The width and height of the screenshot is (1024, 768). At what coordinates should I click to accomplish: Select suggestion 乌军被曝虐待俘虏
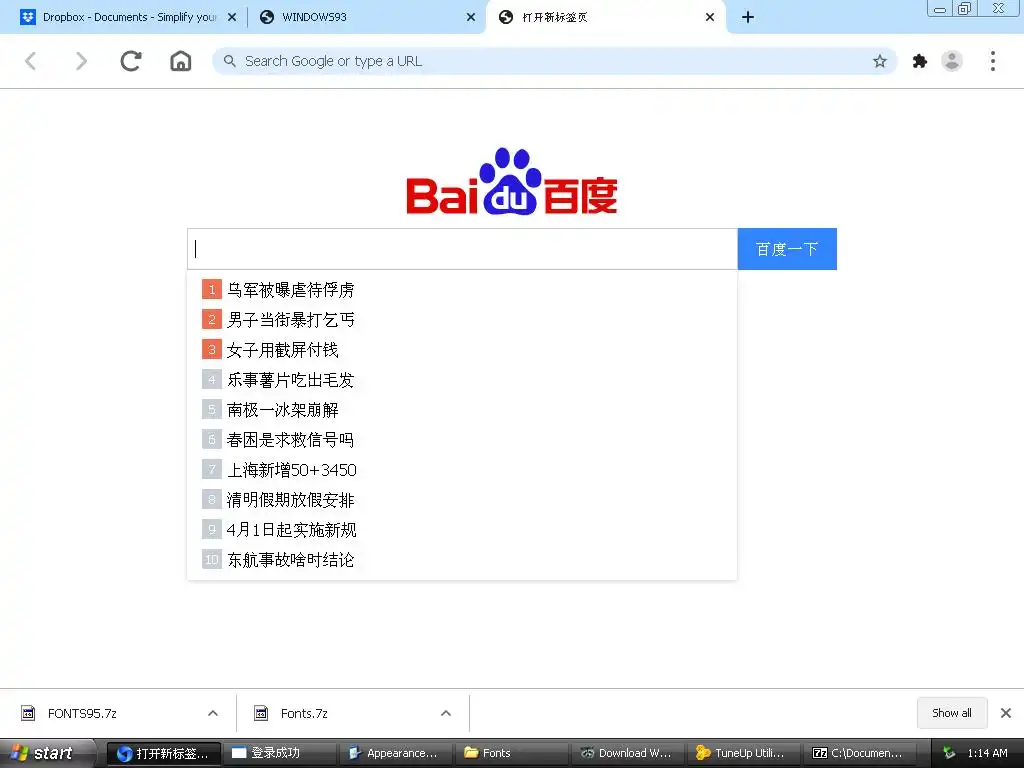290,289
